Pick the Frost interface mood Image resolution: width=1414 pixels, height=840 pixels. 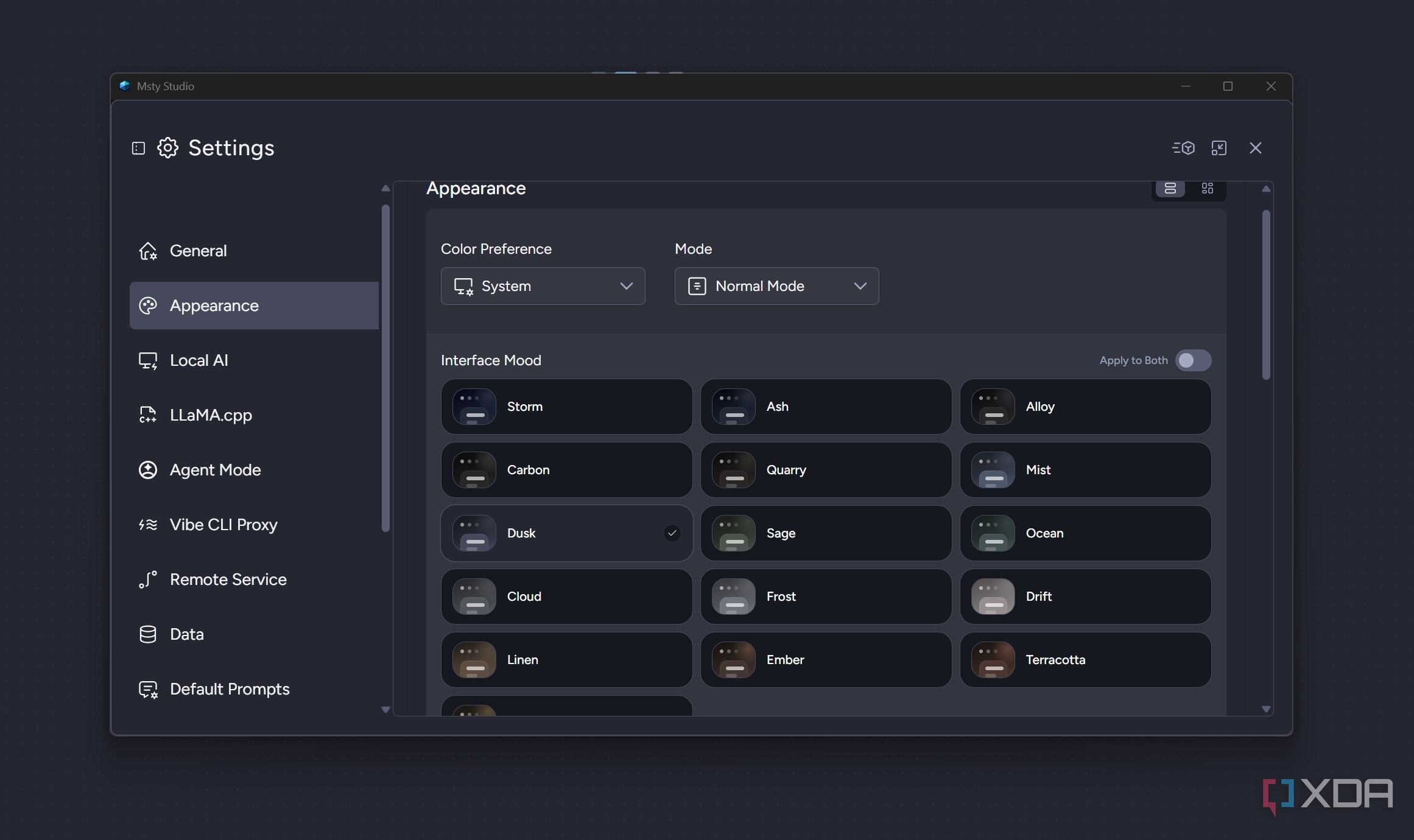tap(826, 597)
